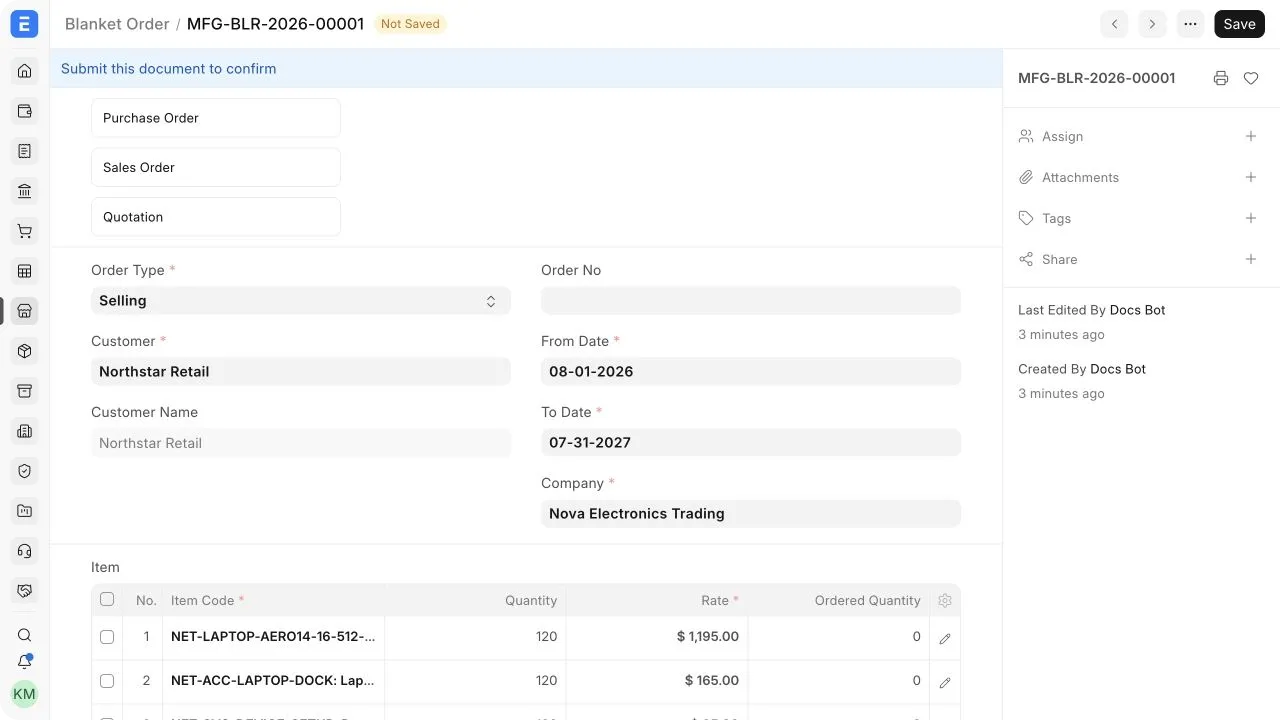Click Blanket Order breadcrumb
This screenshot has height=720, width=1280.
[x=117, y=24]
